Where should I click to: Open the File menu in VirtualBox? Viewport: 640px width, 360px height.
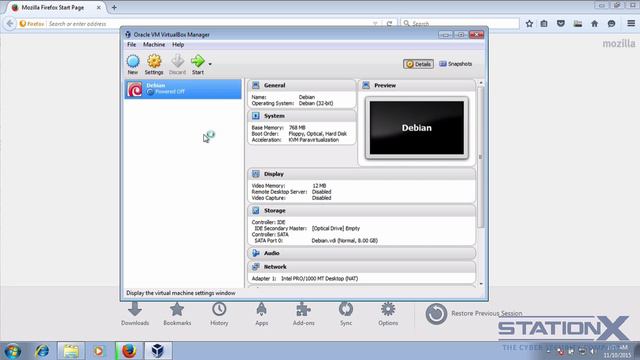(131, 44)
